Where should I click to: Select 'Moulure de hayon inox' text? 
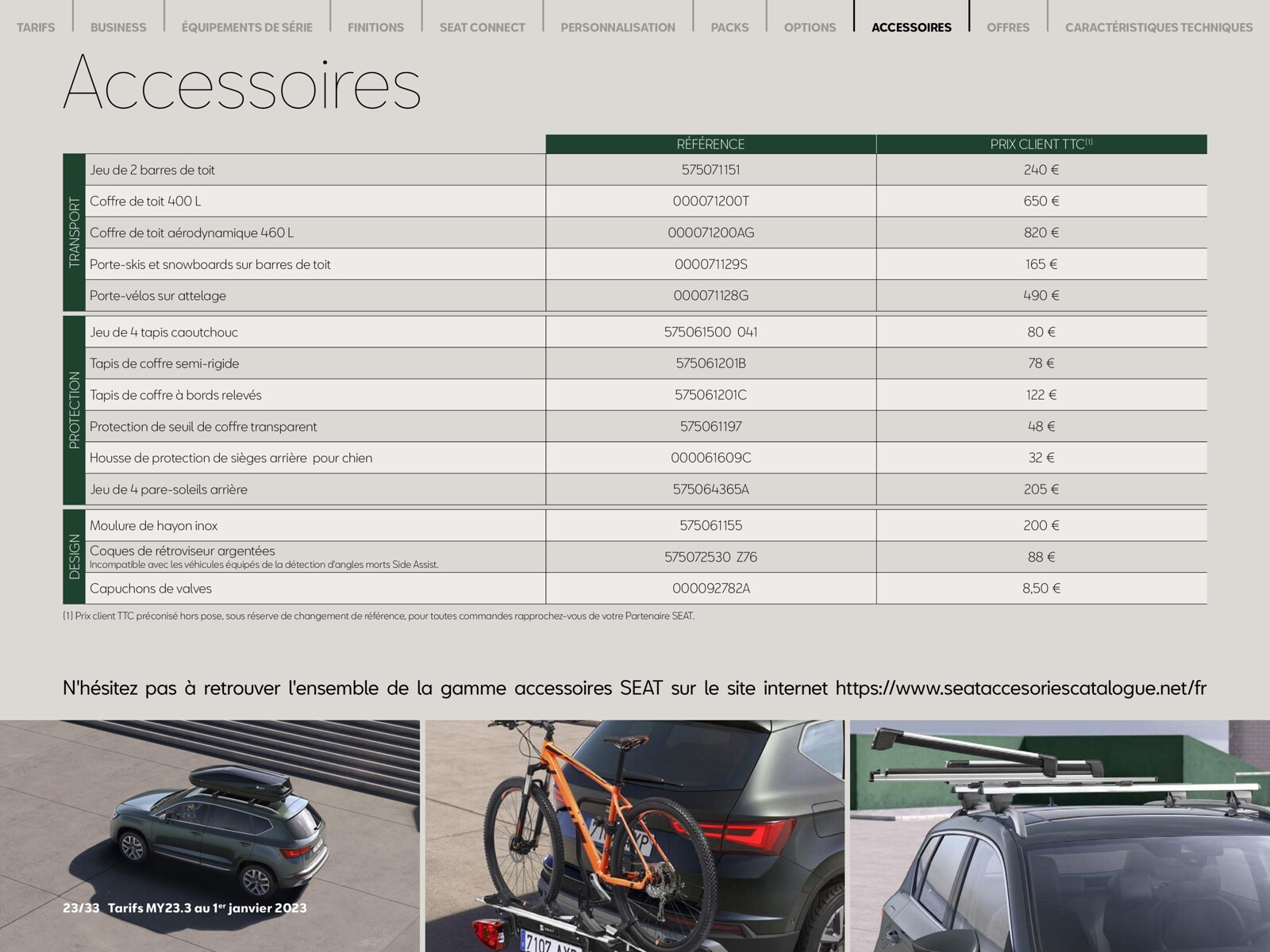pyautogui.click(x=153, y=525)
